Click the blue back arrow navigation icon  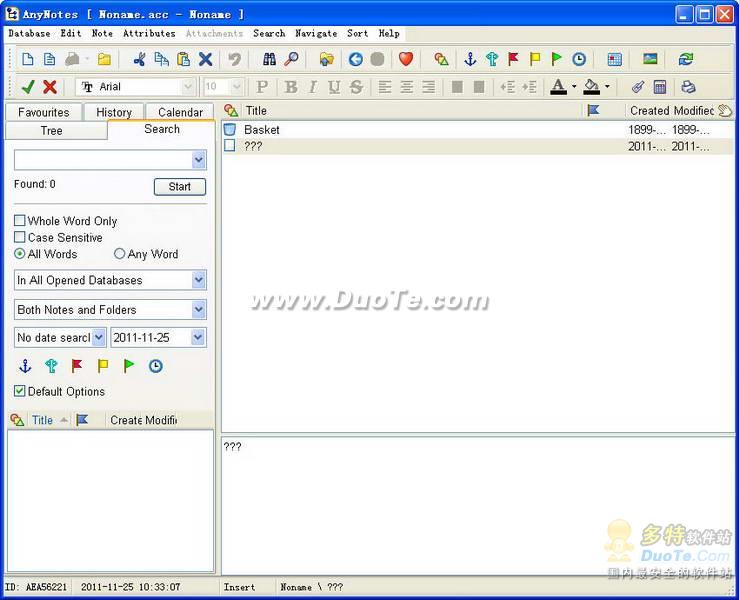pyautogui.click(x=355, y=60)
